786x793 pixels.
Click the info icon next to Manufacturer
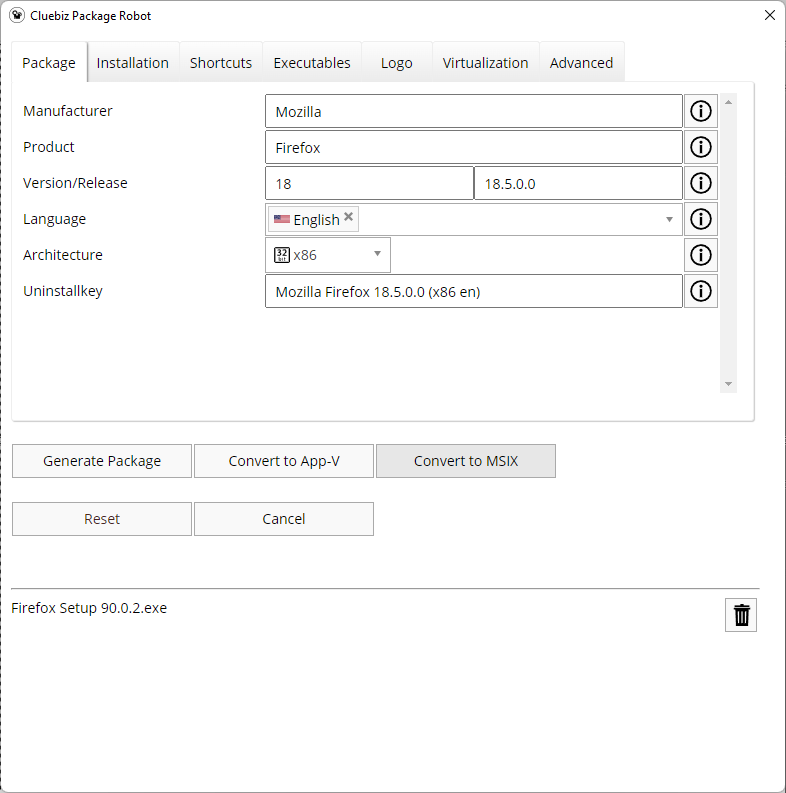[x=701, y=111]
